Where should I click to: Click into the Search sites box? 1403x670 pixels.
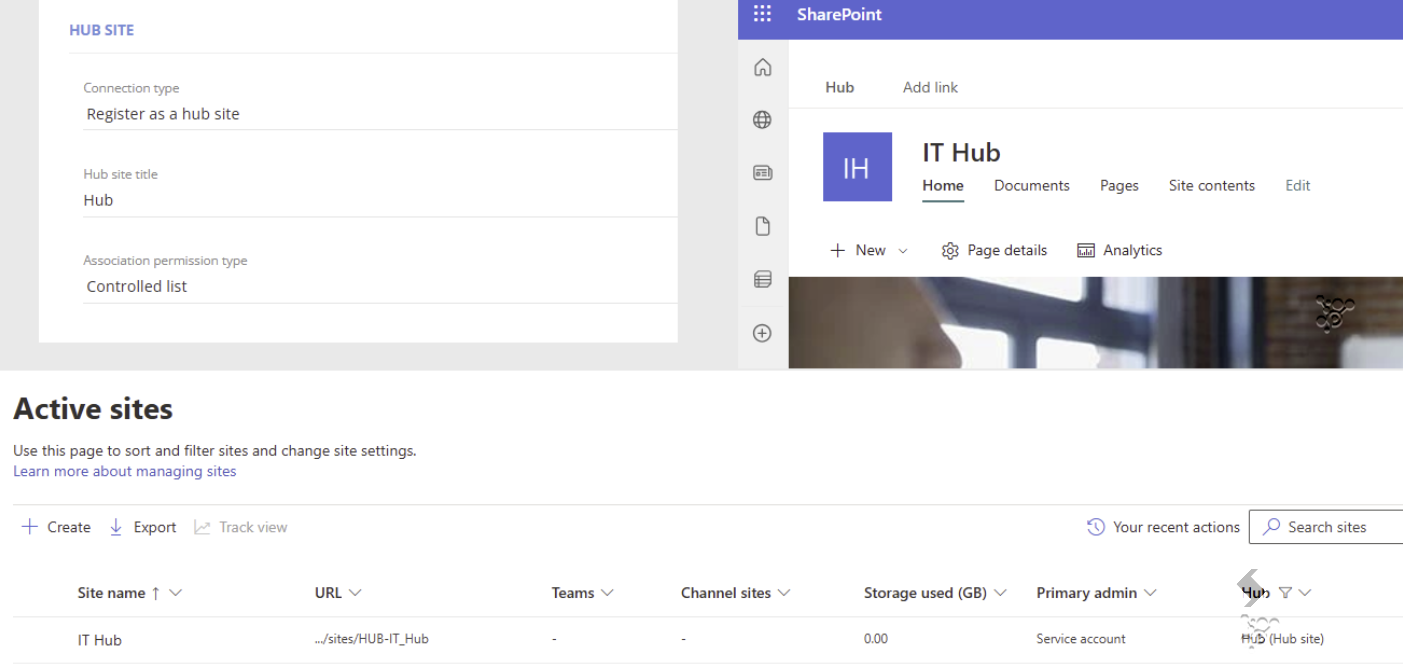1326,527
